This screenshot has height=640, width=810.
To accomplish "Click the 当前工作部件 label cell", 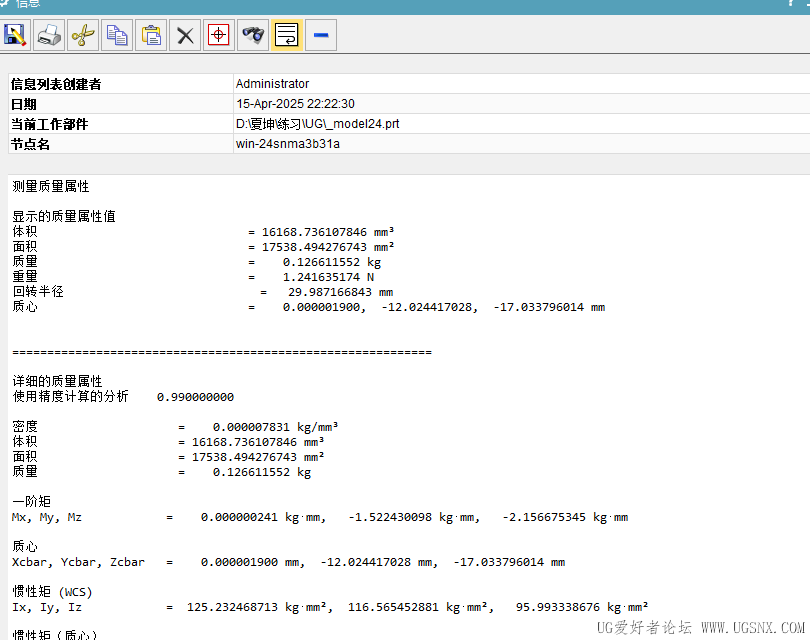I will point(121,124).
